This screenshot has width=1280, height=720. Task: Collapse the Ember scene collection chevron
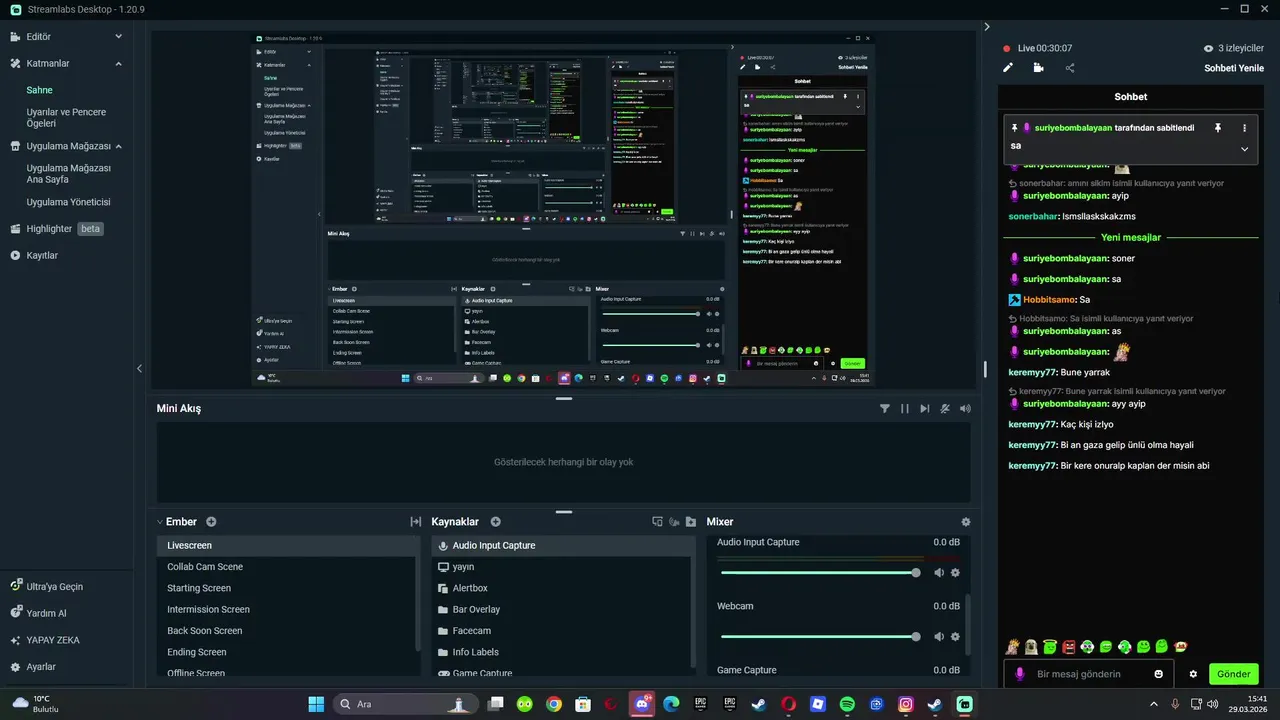(160, 522)
